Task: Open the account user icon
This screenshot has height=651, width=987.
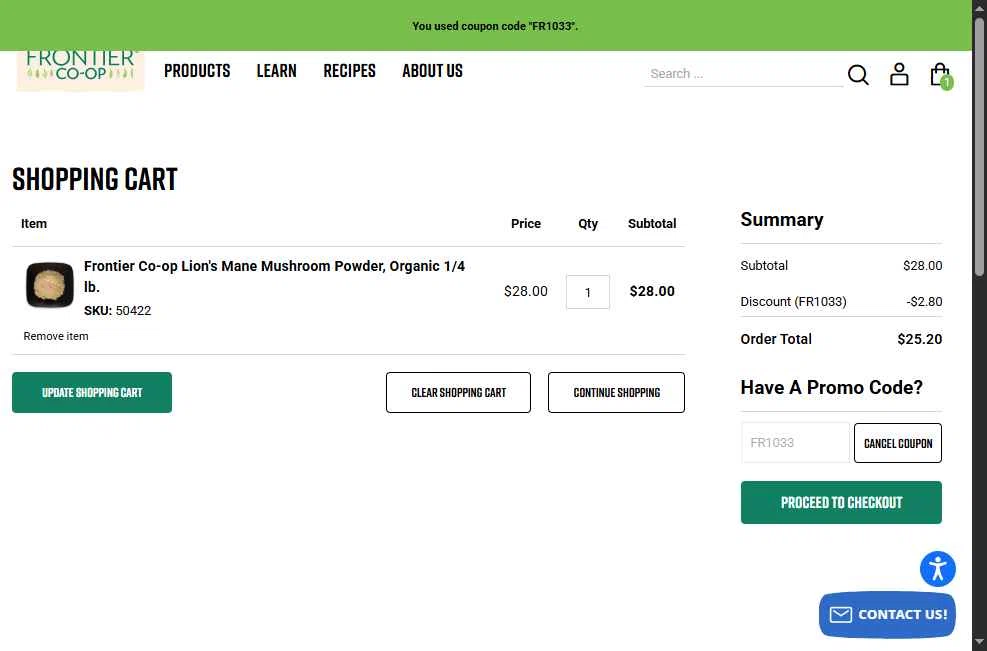Action: click(x=899, y=74)
